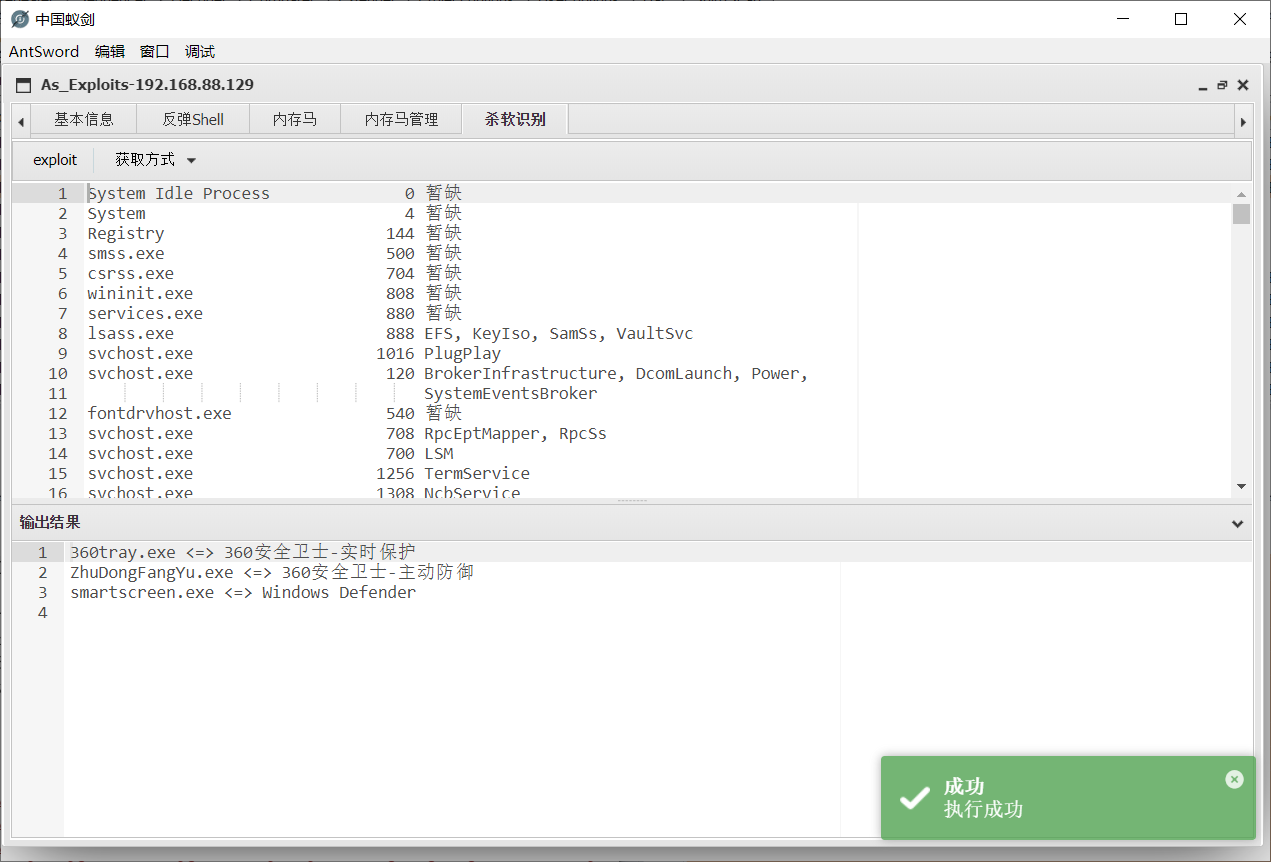Click the As_Exploits window icon

coord(22,85)
